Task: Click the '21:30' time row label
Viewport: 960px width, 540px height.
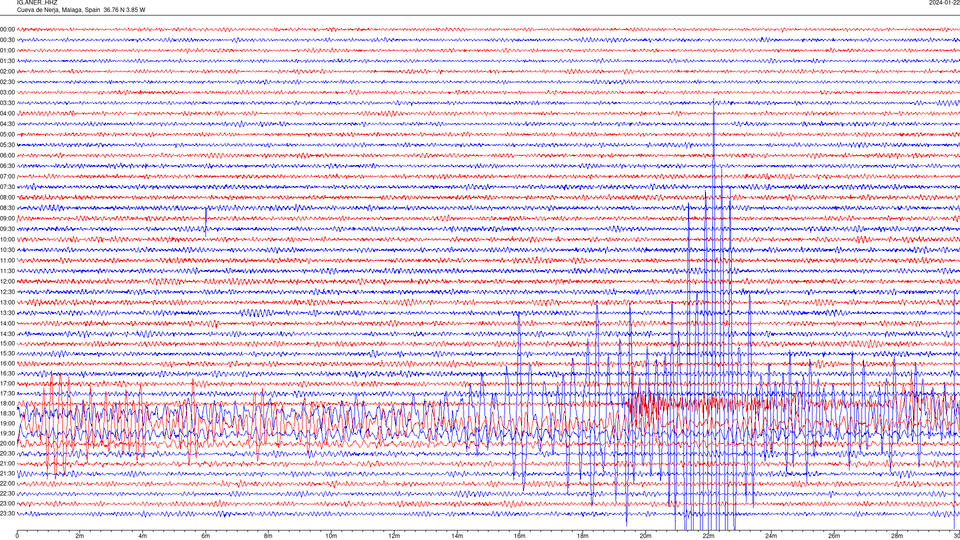Action: [7, 473]
